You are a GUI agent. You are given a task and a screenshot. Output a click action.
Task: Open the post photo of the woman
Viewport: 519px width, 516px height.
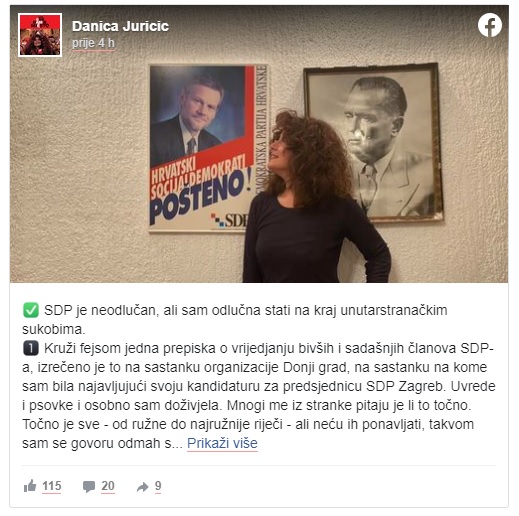tap(259, 144)
